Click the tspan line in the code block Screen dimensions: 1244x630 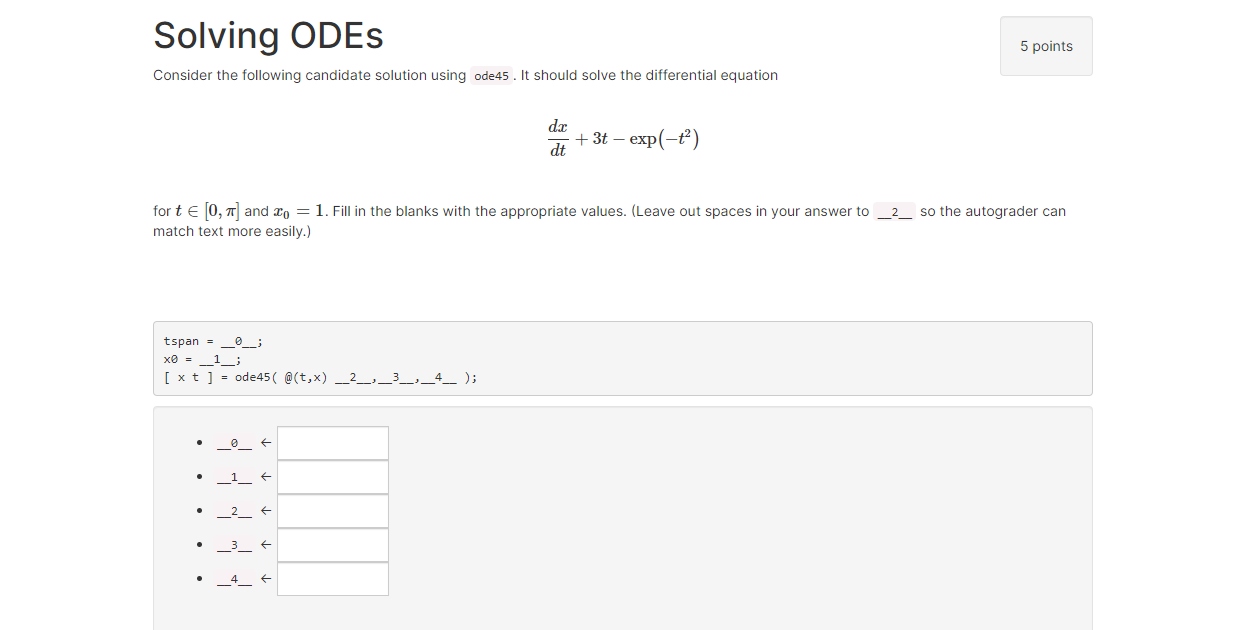click(x=211, y=340)
